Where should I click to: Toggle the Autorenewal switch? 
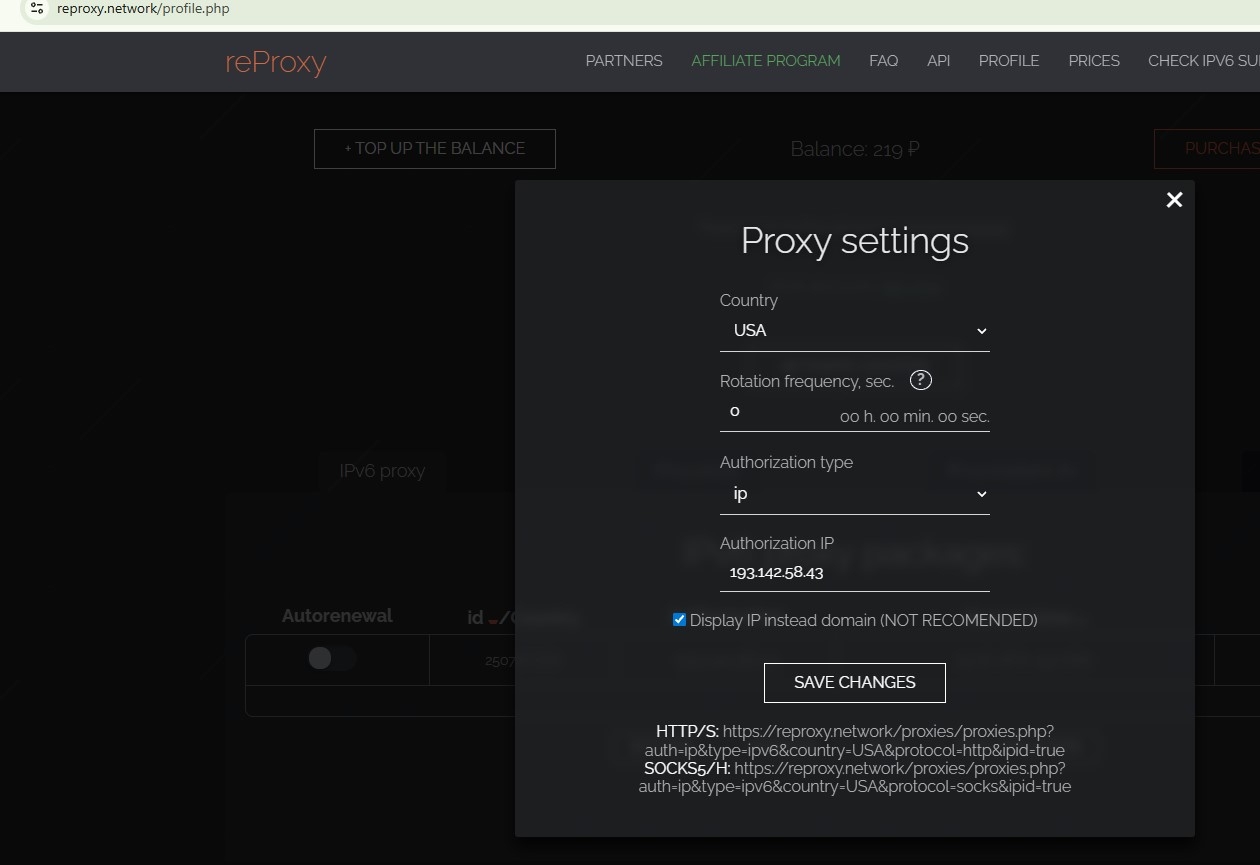[x=331, y=658]
